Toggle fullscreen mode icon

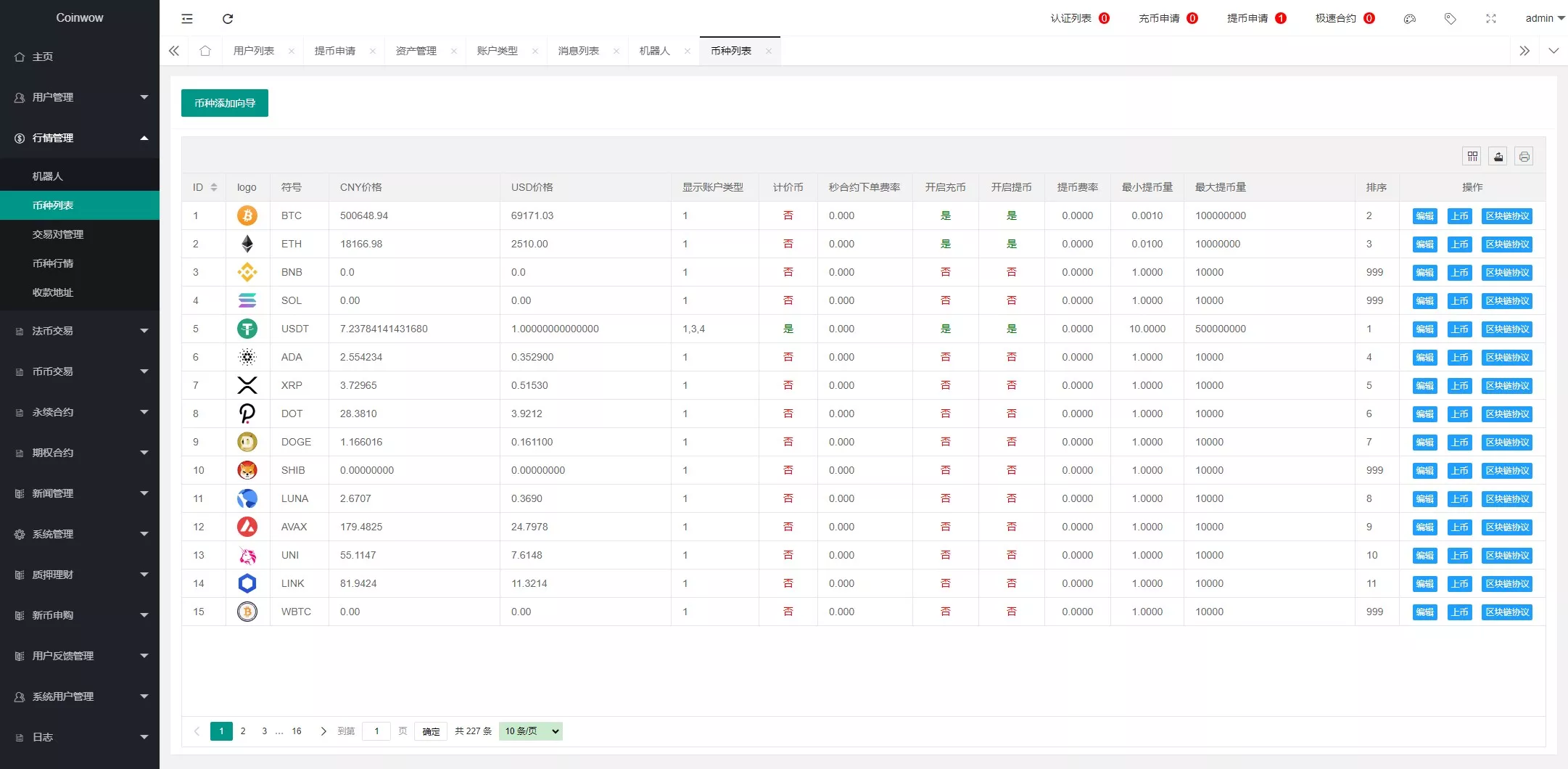coord(1491,19)
